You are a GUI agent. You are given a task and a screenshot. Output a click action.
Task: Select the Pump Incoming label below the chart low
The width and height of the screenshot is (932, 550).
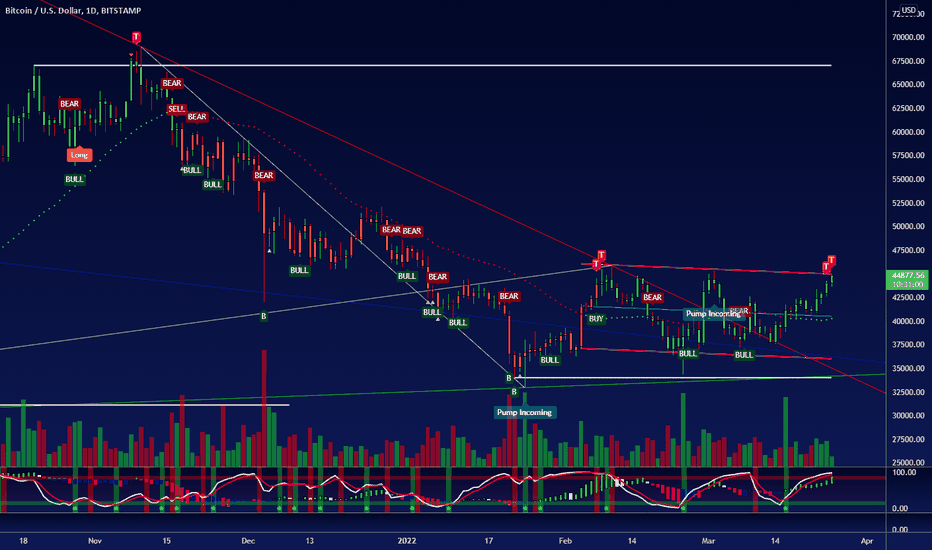click(524, 412)
